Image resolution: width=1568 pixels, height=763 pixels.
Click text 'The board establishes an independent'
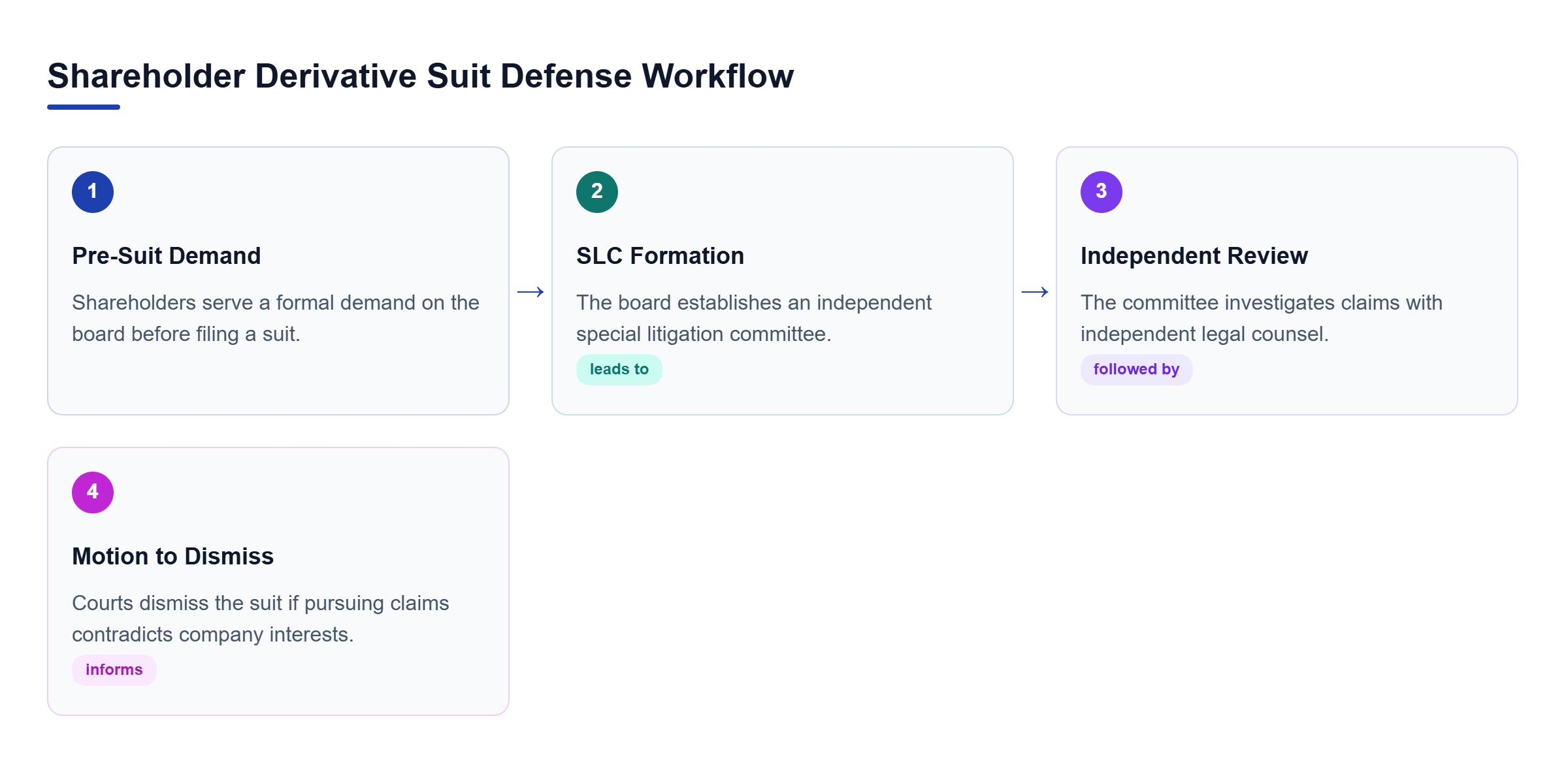coord(754,303)
